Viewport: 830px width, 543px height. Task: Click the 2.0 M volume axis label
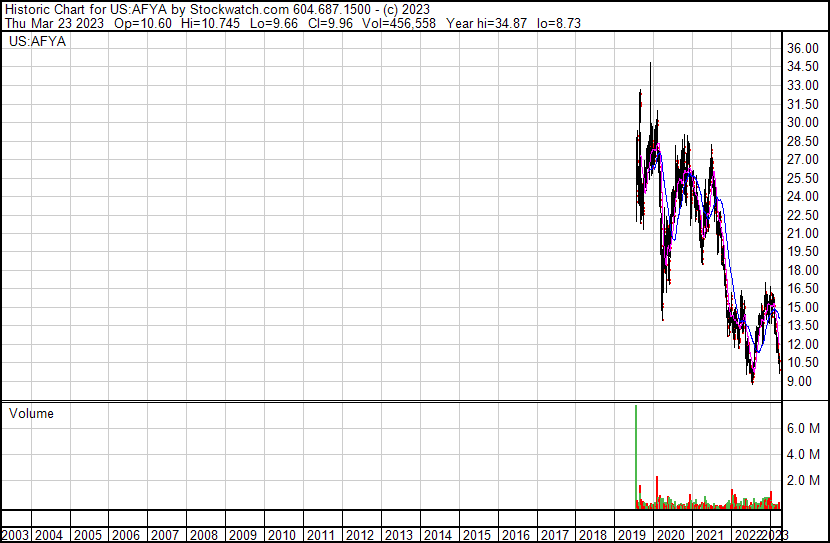pos(803,481)
